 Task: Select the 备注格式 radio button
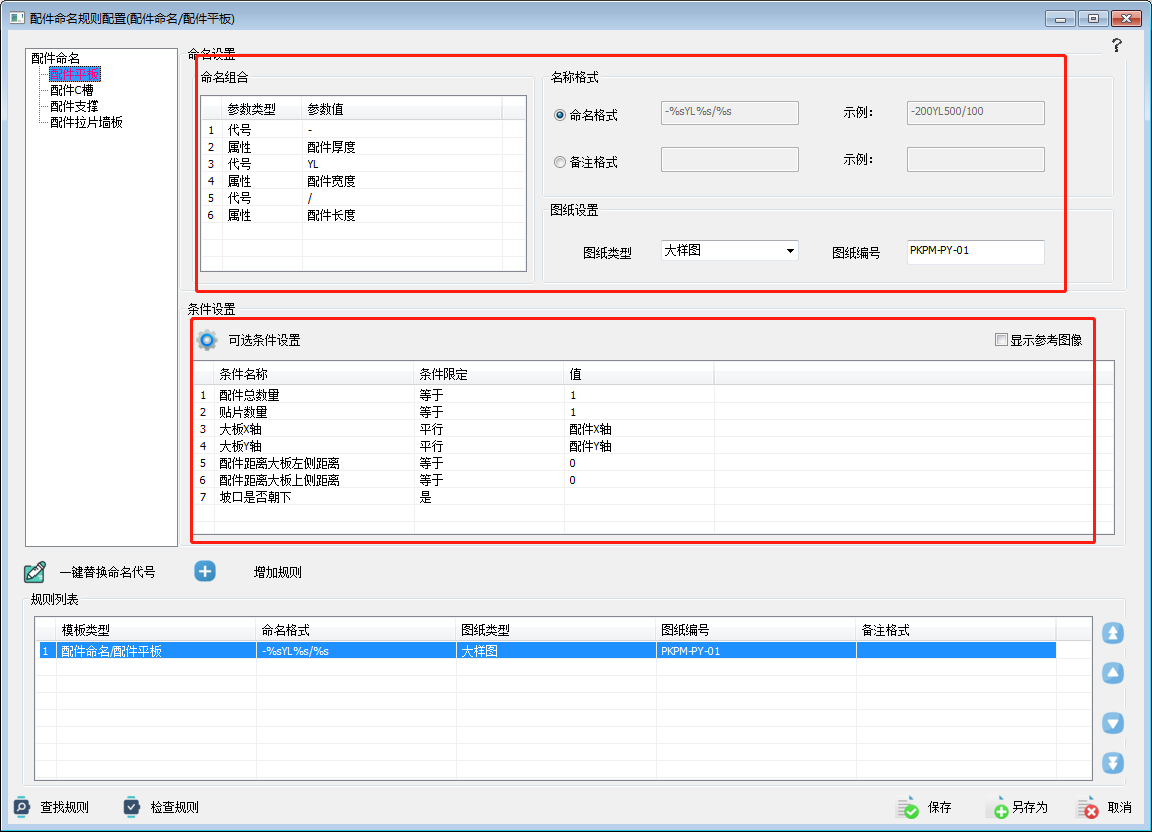pos(560,162)
